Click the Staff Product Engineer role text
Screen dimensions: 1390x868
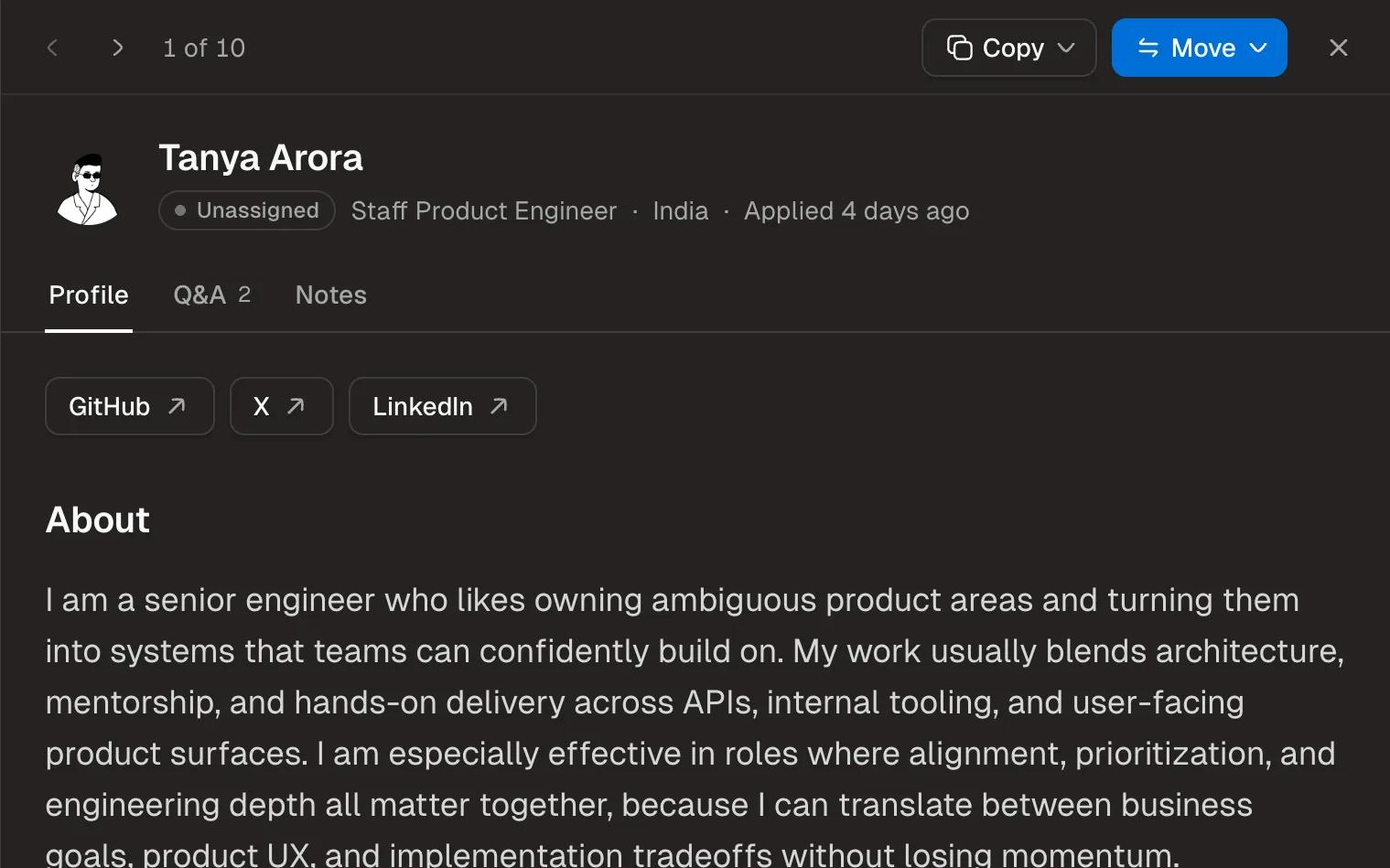coord(484,210)
